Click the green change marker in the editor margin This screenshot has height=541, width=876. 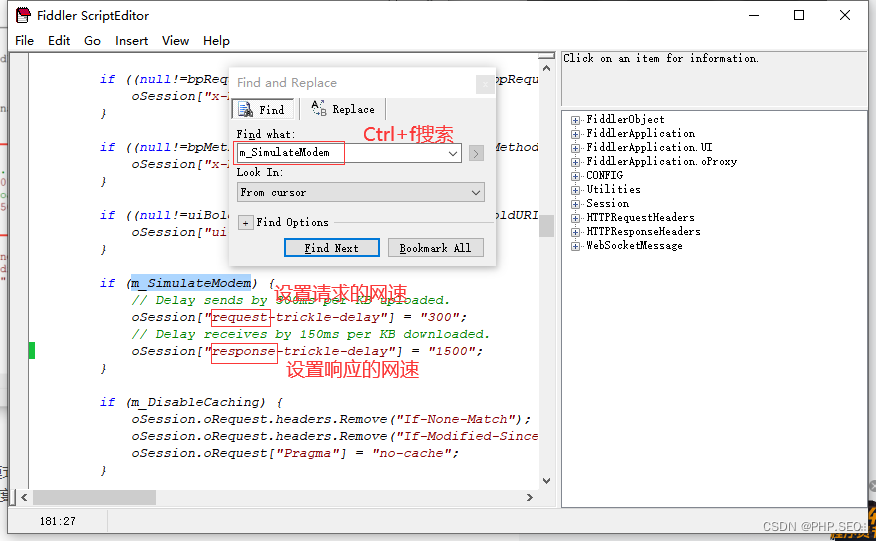(32, 350)
